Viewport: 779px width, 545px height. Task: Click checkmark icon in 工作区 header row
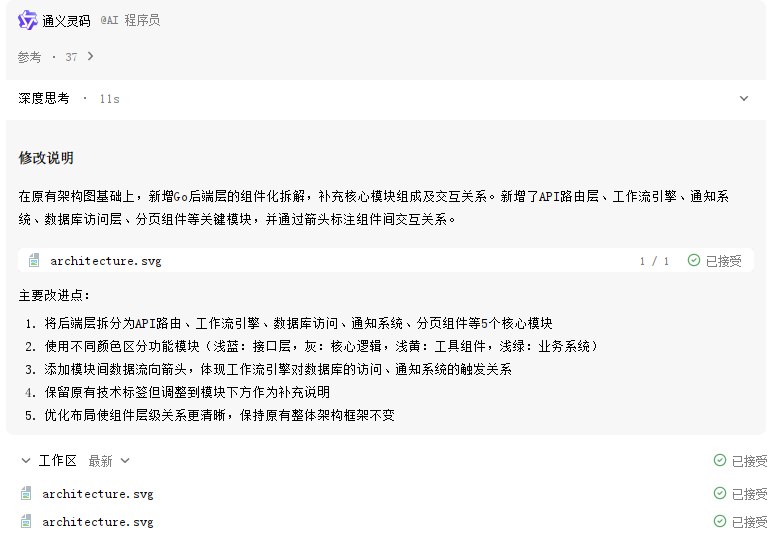tap(719, 461)
